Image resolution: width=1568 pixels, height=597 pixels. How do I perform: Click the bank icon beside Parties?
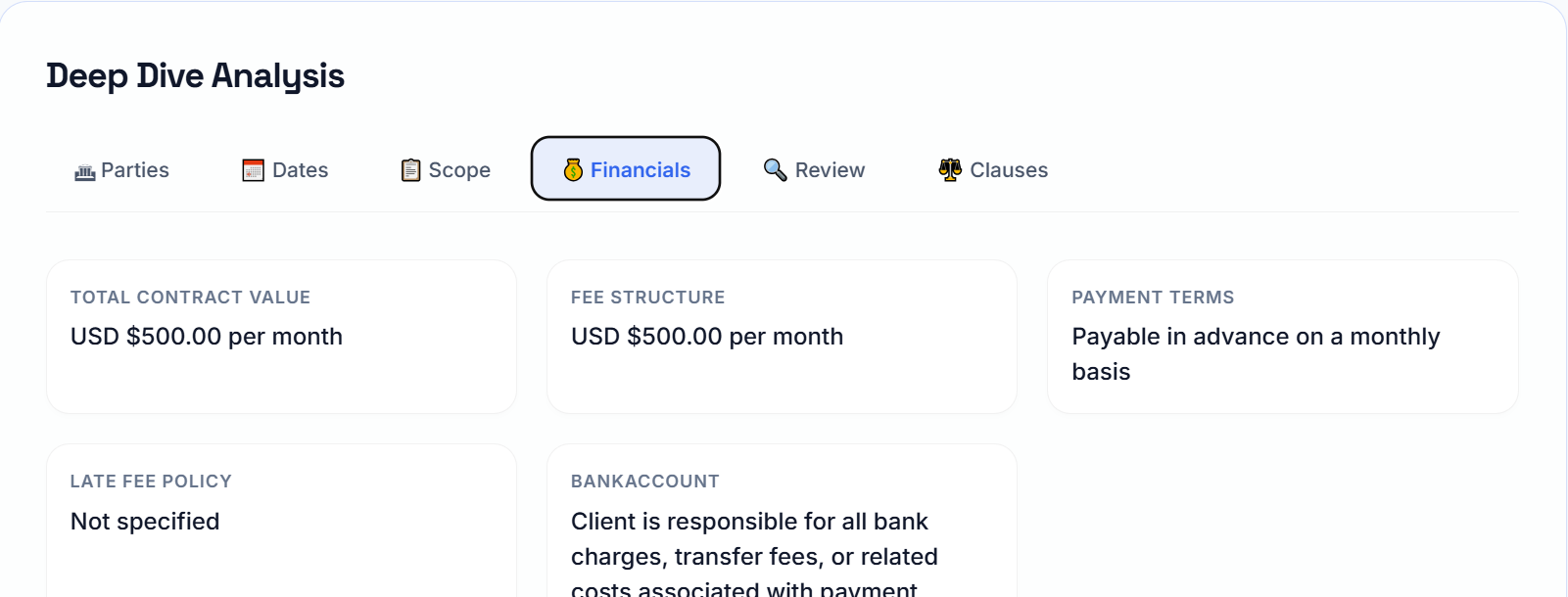pos(83,169)
